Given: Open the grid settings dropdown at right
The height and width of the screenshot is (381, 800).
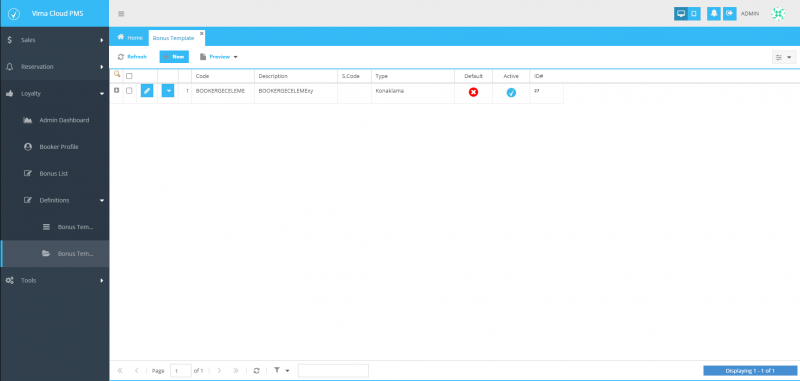Looking at the screenshot, I should [x=784, y=57].
